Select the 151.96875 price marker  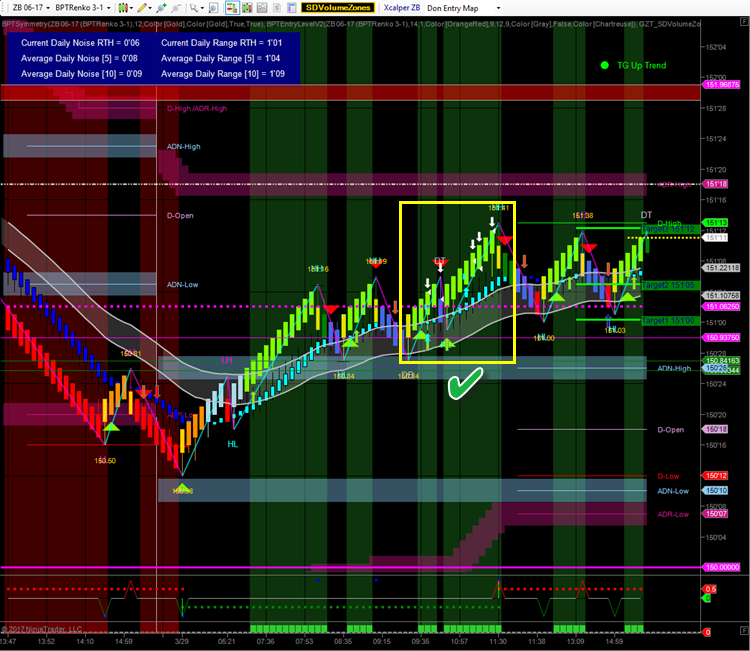point(722,85)
